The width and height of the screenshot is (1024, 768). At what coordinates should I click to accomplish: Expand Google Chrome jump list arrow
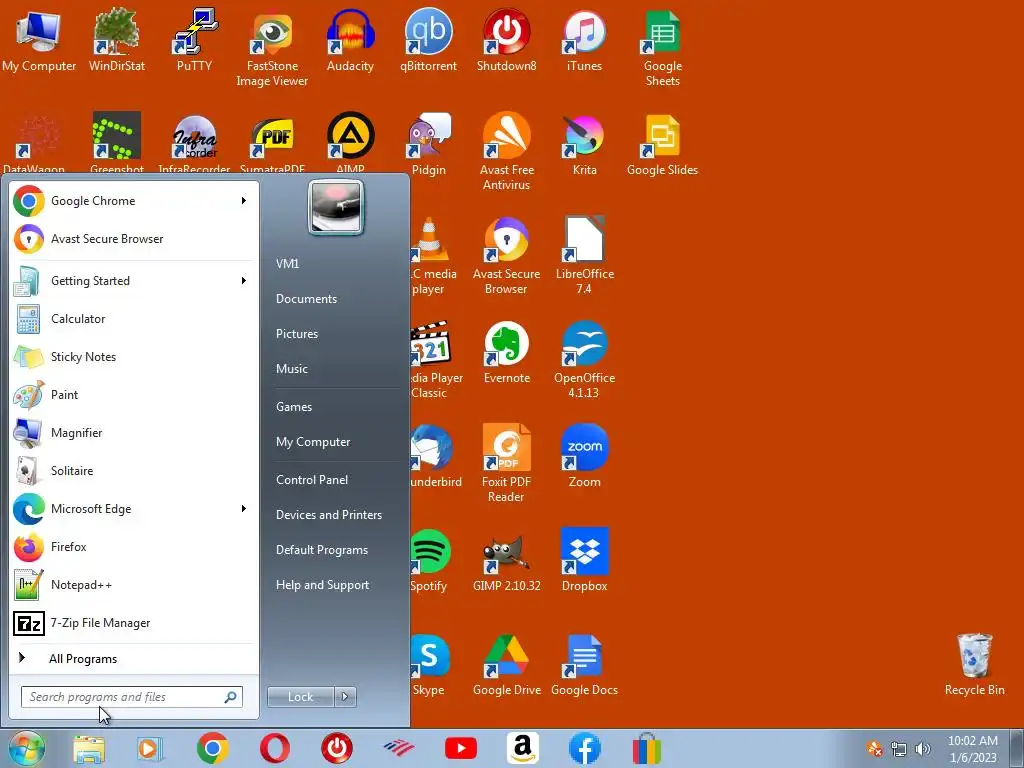[x=244, y=200]
